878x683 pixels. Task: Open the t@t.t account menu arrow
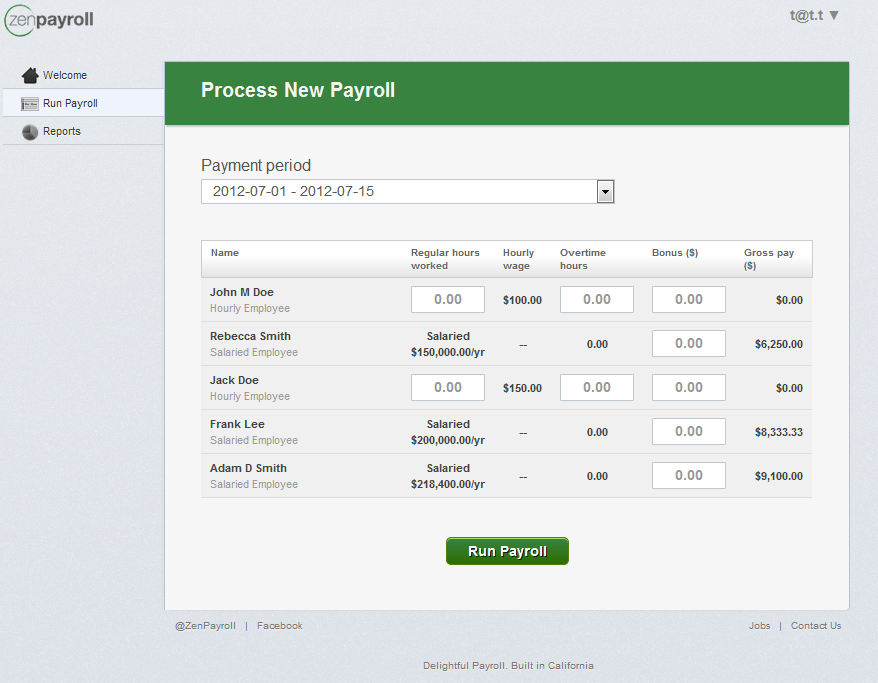click(x=834, y=16)
